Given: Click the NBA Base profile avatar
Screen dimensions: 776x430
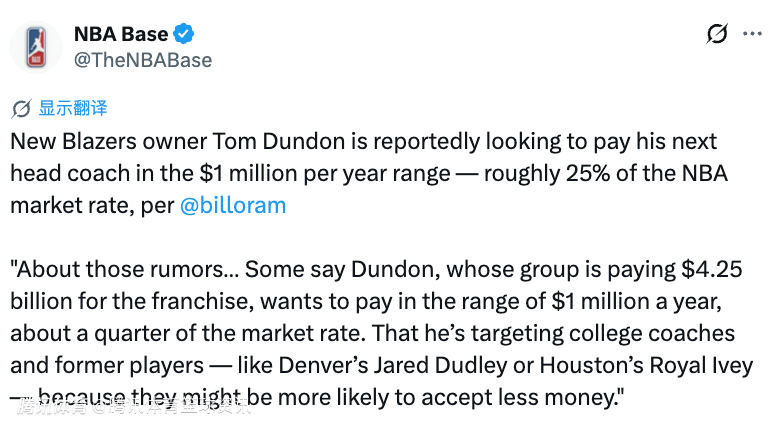Looking at the screenshot, I should 37,47.
